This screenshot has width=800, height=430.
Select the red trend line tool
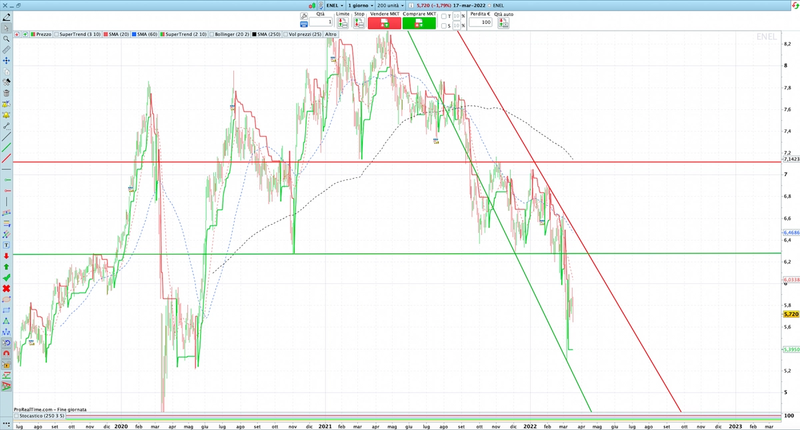[6, 158]
